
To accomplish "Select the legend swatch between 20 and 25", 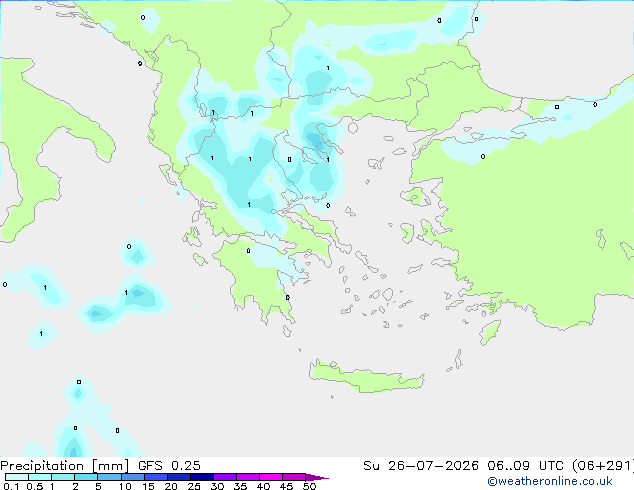I will pyautogui.click(x=179, y=477).
